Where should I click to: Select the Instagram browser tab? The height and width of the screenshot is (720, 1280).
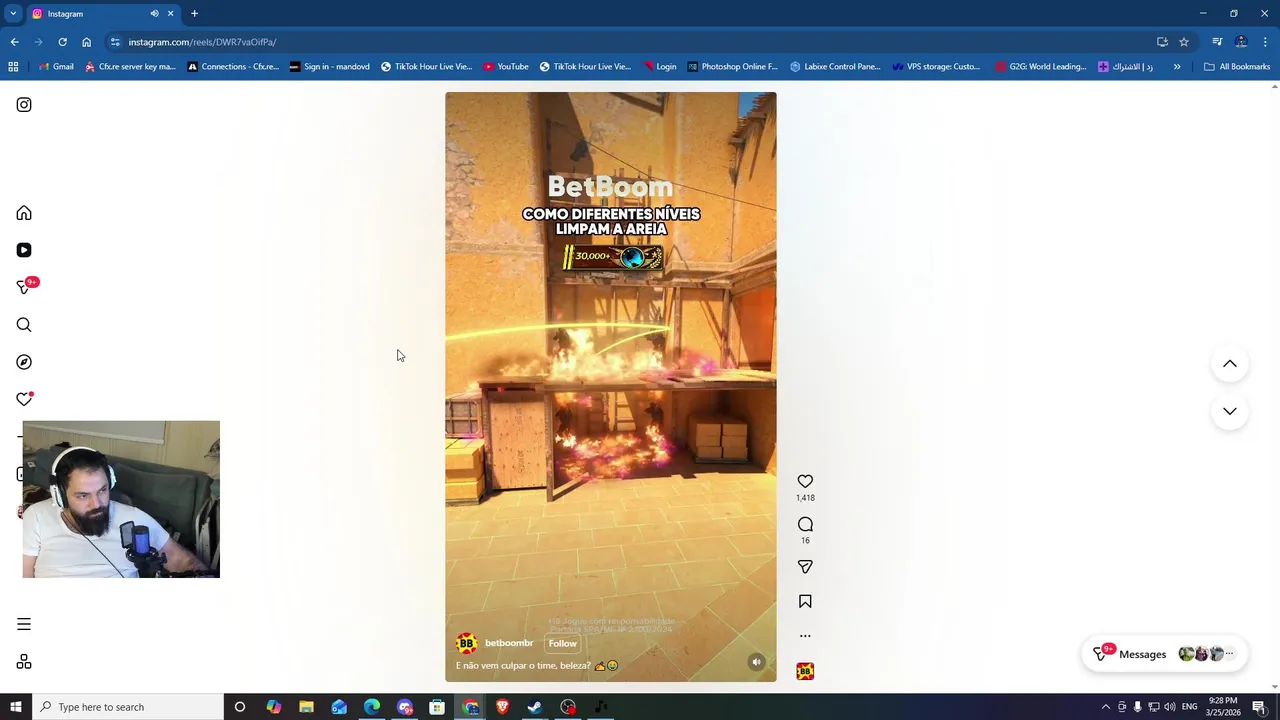[100, 14]
